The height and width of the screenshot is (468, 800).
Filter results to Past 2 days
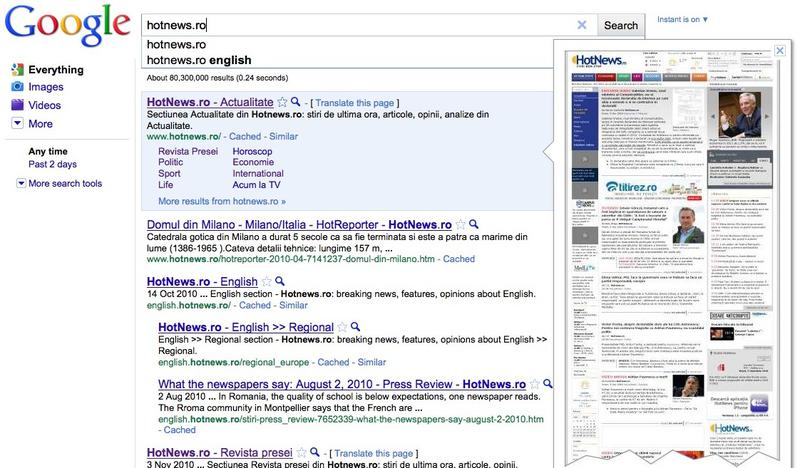point(53,164)
